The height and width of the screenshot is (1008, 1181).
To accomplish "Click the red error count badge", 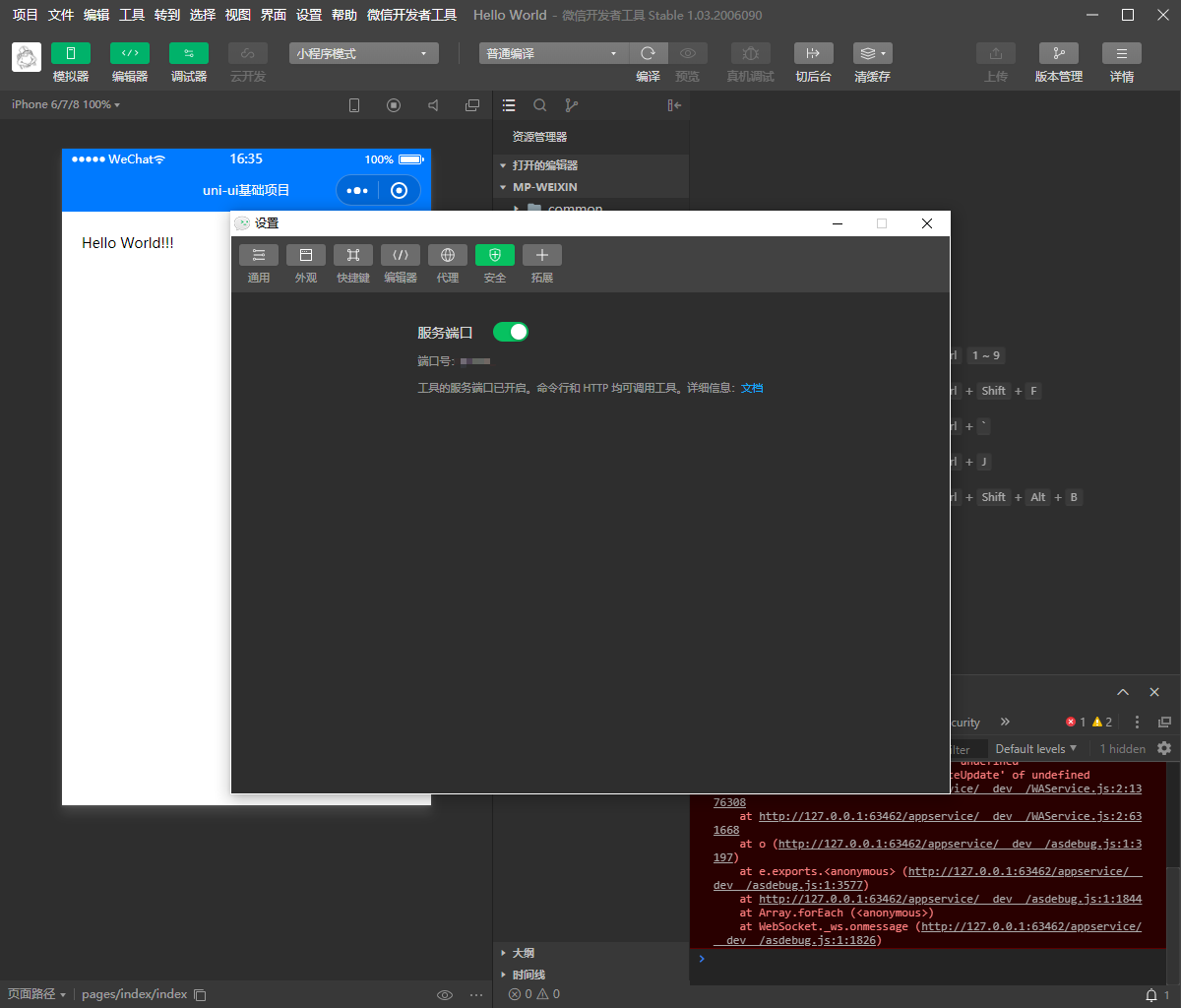I will (x=1076, y=722).
